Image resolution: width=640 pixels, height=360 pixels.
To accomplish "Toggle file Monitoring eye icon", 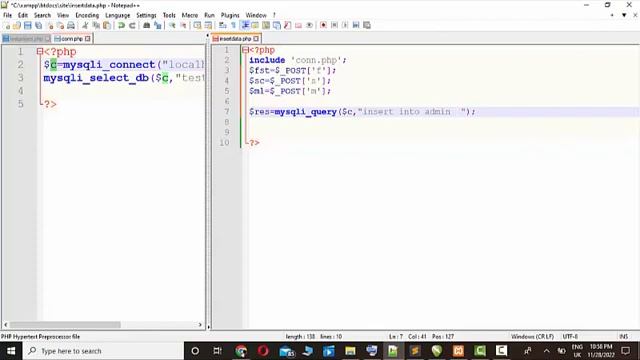I will (309, 25).
